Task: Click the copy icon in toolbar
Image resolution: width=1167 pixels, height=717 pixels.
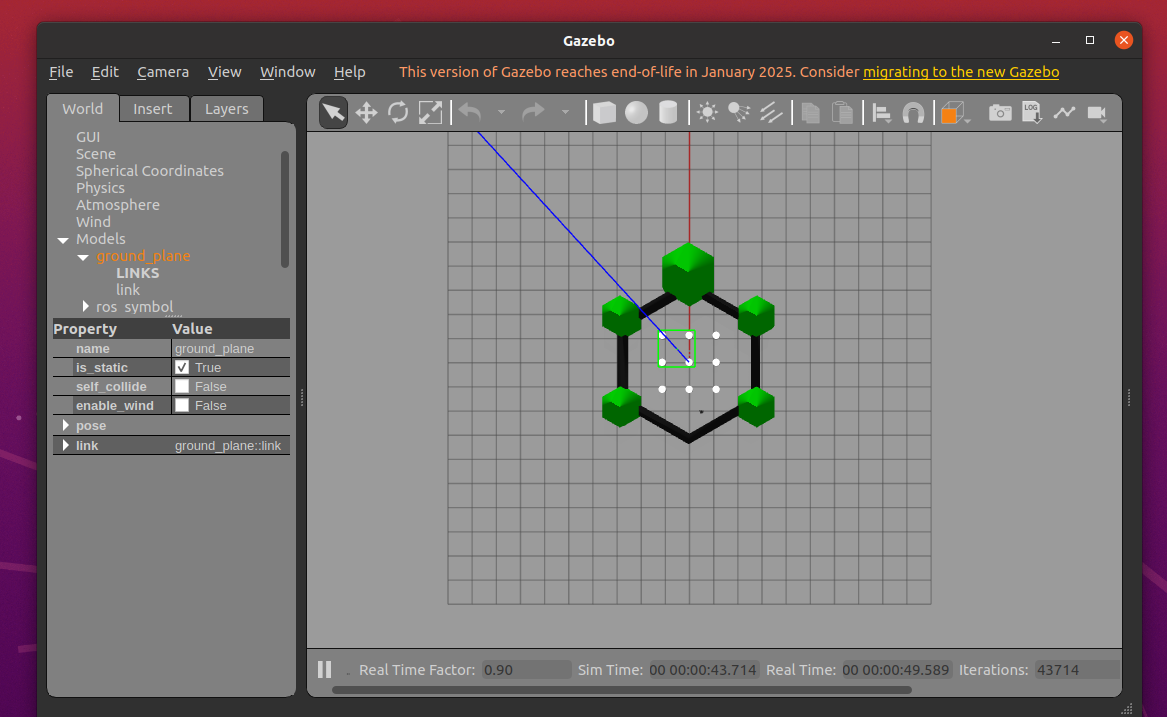Action: 810,112
